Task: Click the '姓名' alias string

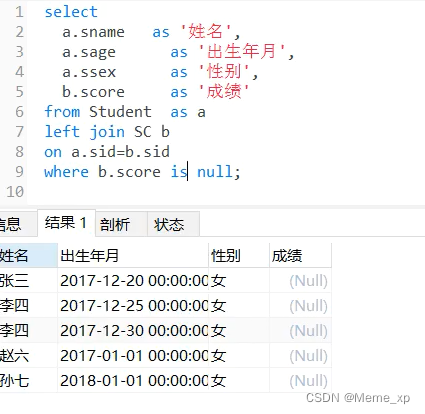Action: click(206, 32)
